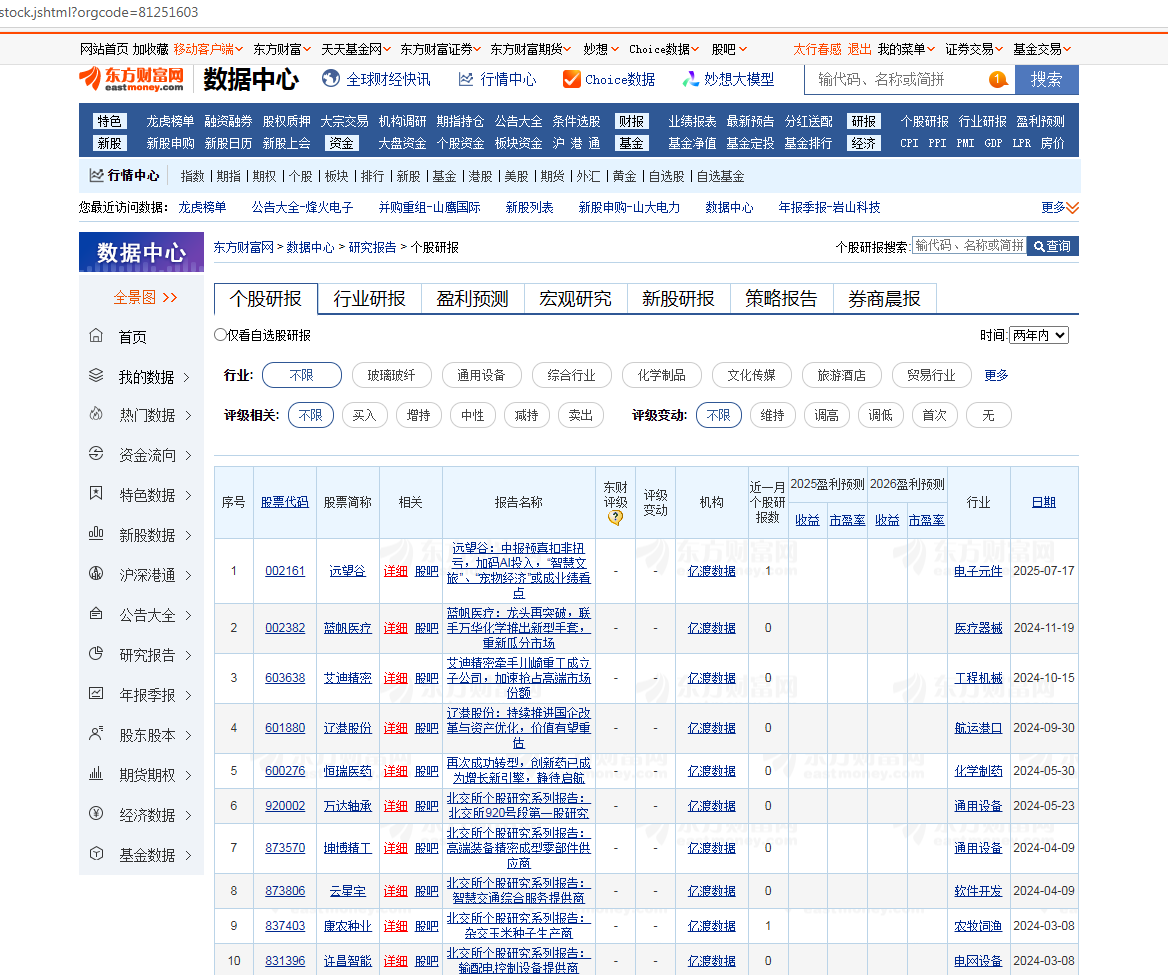Select 卖出 rating filter
The width and height of the screenshot is (1168, 975).
[580, 416]
